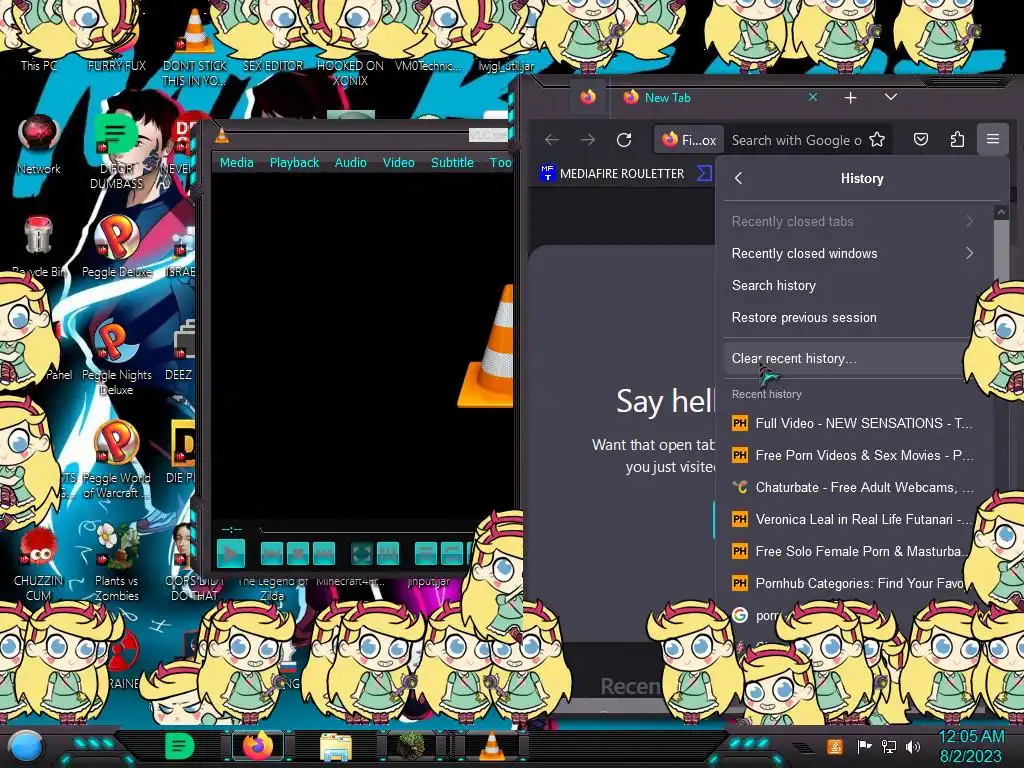
Task: Toggle VLC fullscreen button
Action: (362, 554)
